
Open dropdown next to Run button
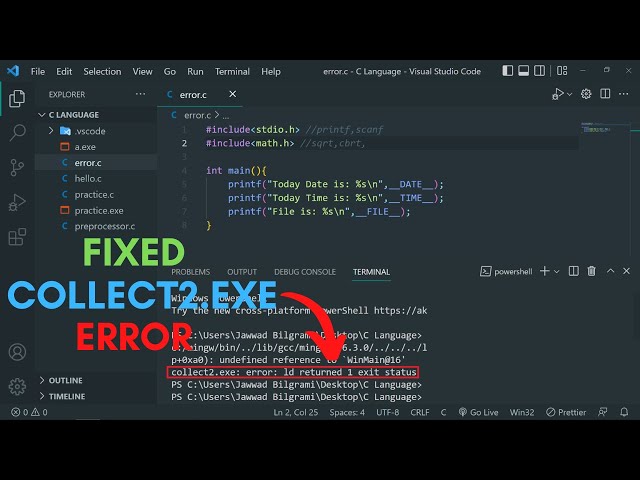point(569,94)
